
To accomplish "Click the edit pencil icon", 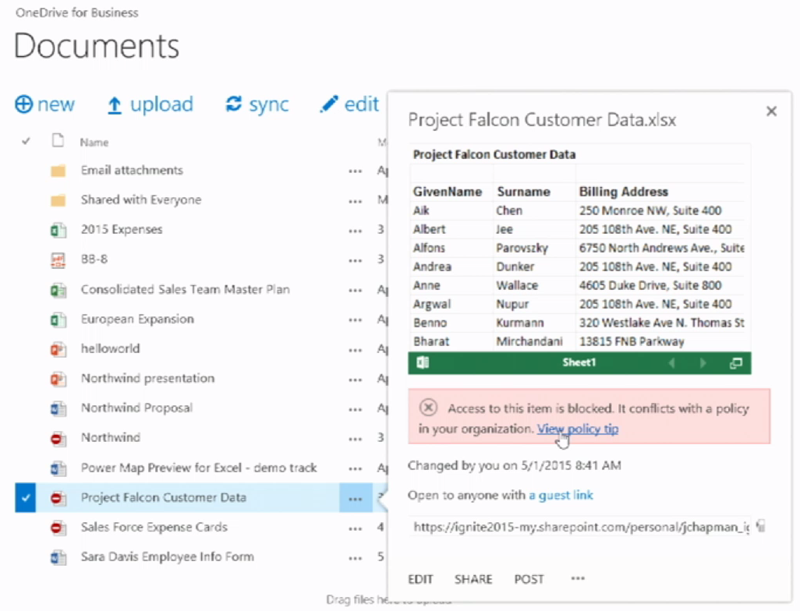I will (x=328, y=105).
